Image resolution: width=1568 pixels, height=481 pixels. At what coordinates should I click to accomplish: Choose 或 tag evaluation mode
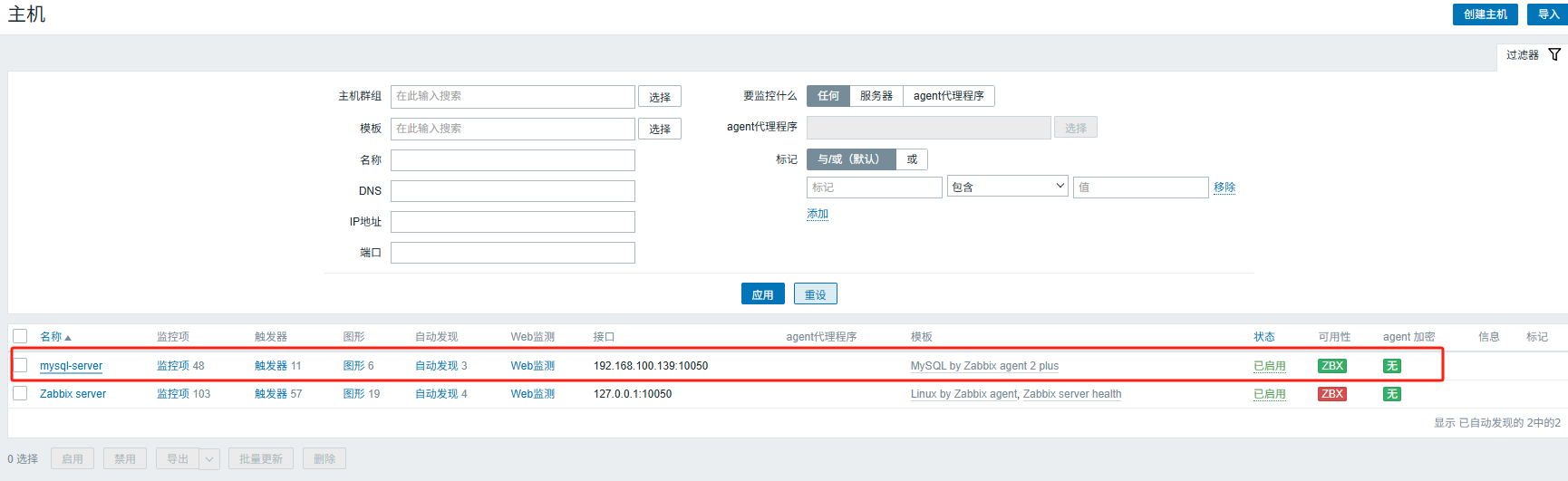(912, 159)
